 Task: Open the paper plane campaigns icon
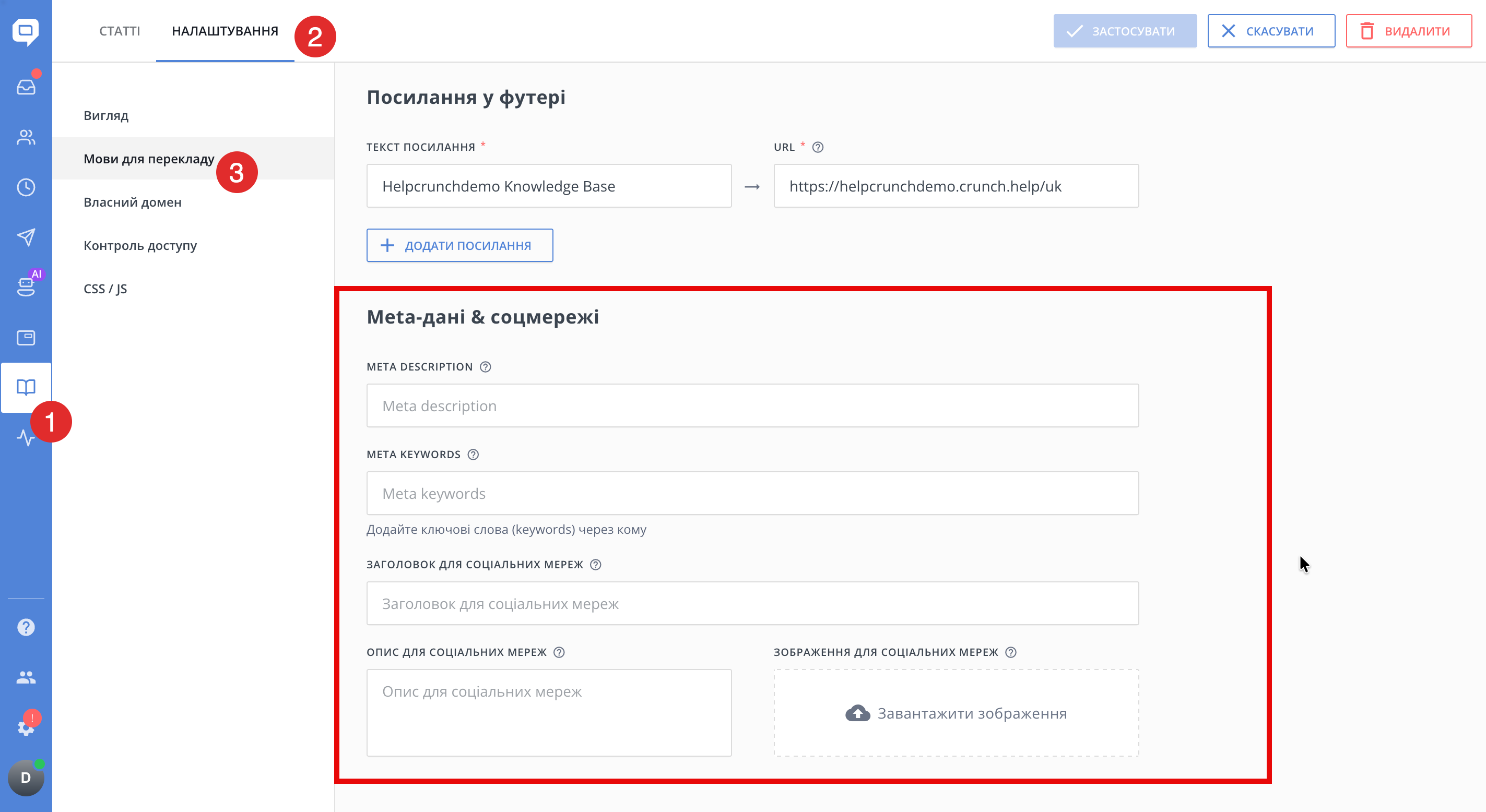[x=26, y=237]
